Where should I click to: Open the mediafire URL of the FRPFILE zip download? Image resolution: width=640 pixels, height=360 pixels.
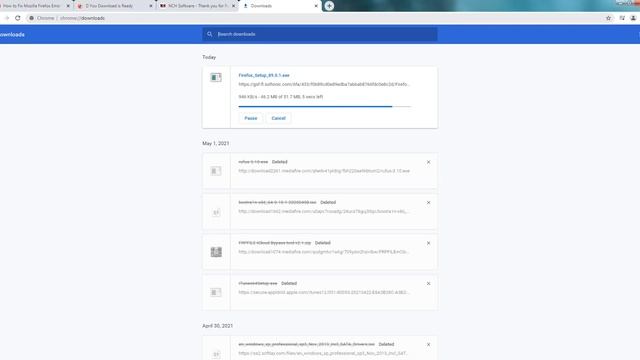point(324,252)
